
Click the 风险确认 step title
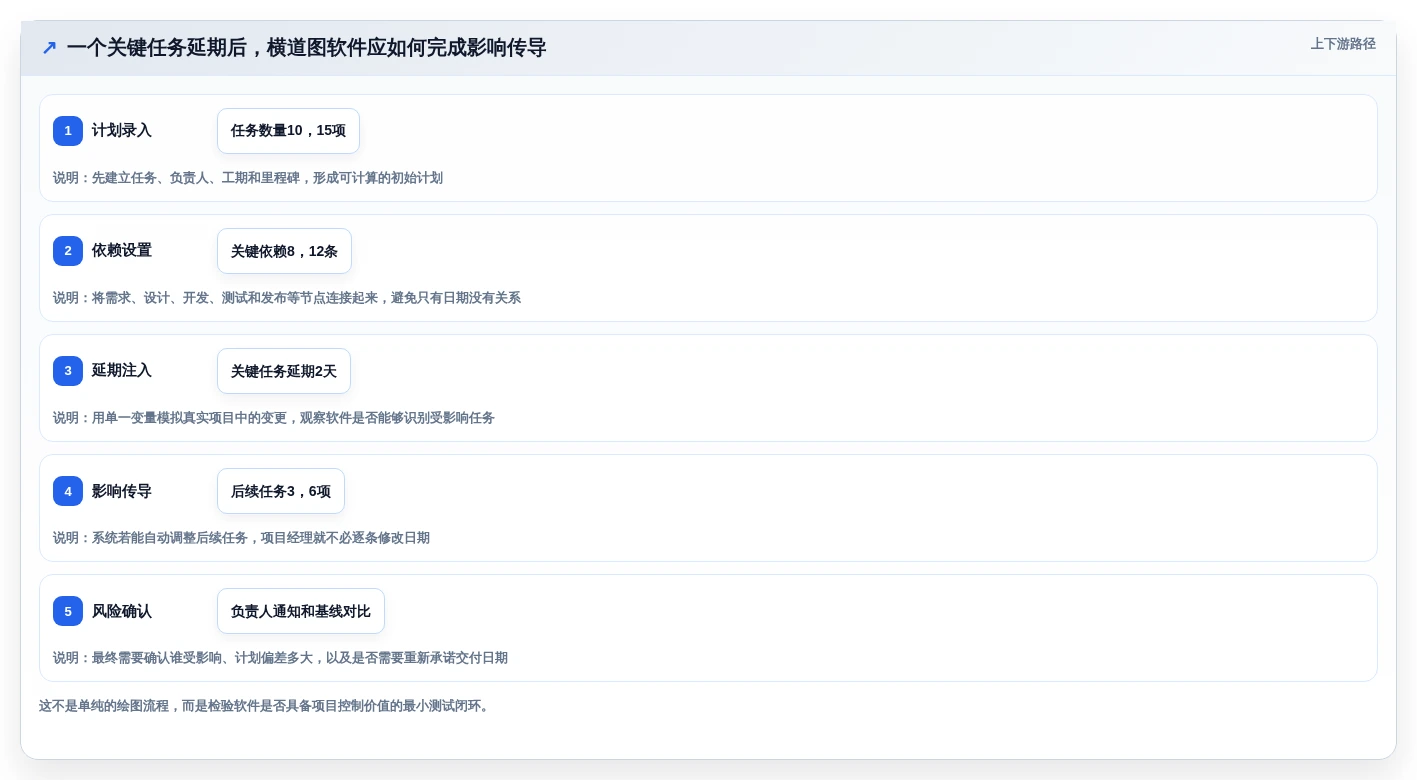tap(122, 611)
